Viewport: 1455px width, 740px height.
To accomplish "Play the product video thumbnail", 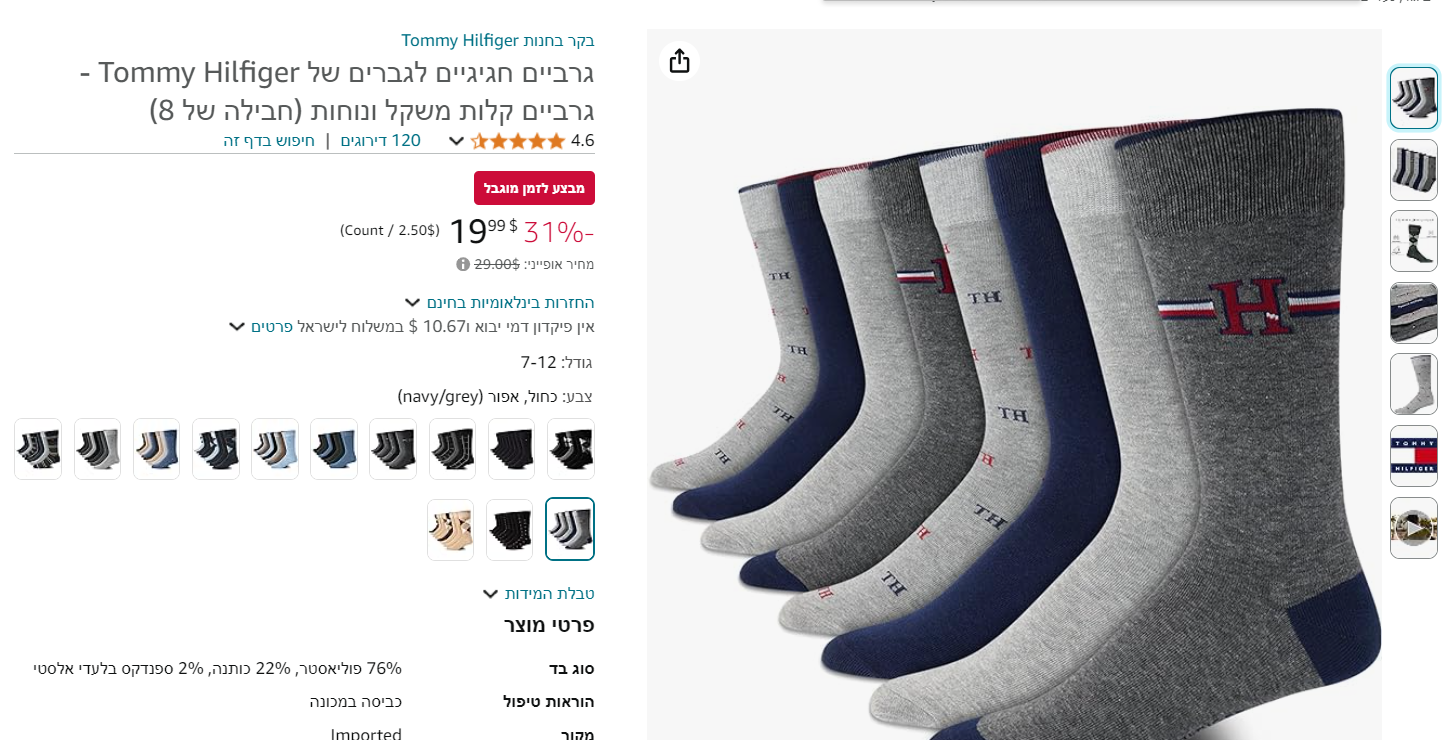I will [1413, 527].
